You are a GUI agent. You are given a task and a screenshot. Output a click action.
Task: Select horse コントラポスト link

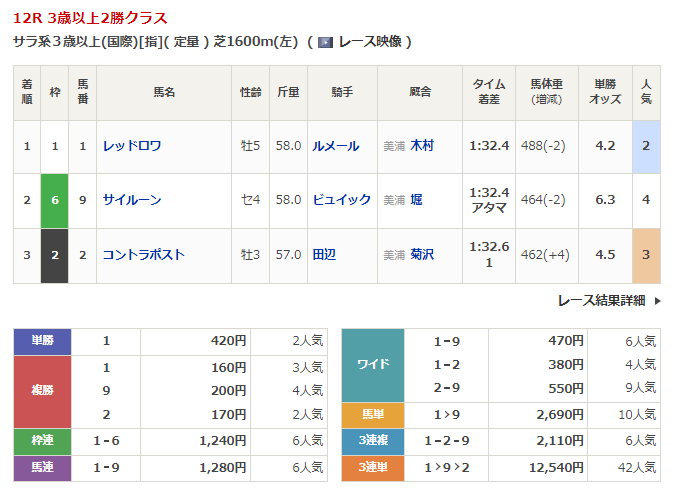pyautogui.click(x=143, y=254)
